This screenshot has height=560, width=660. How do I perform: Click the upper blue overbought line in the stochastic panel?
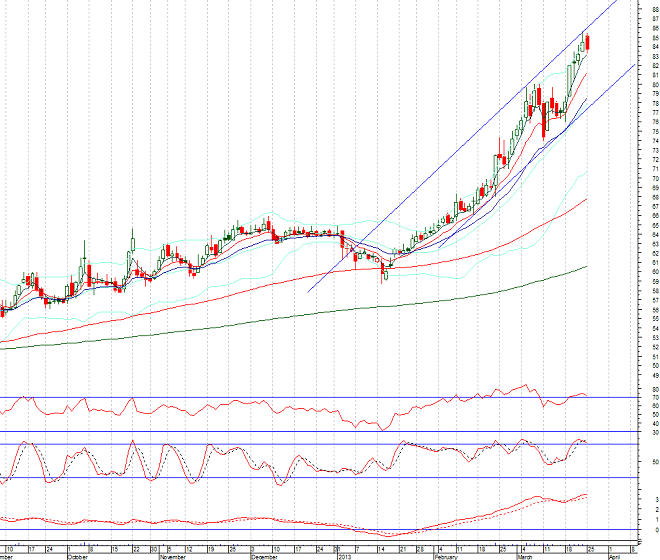[x=300, y=444]
